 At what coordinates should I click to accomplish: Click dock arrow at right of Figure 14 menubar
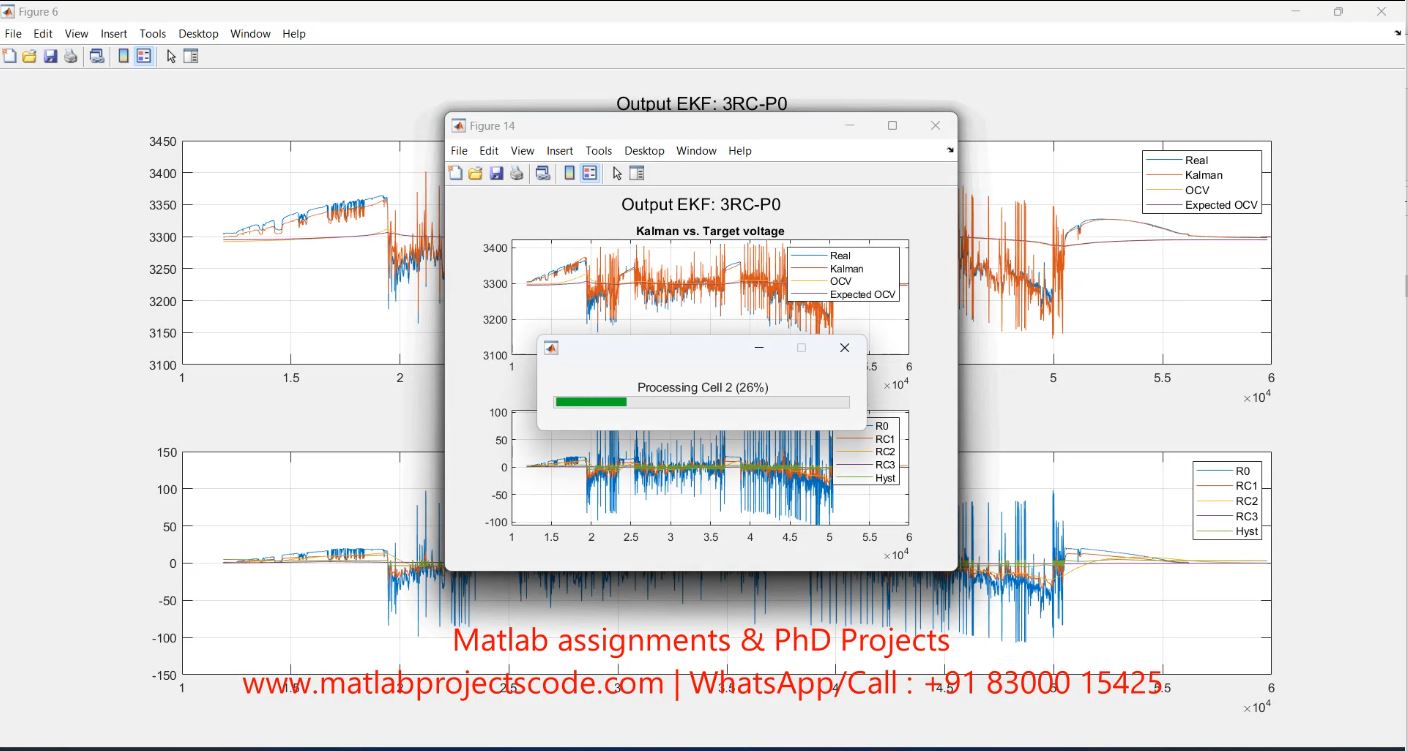[950, 150]
